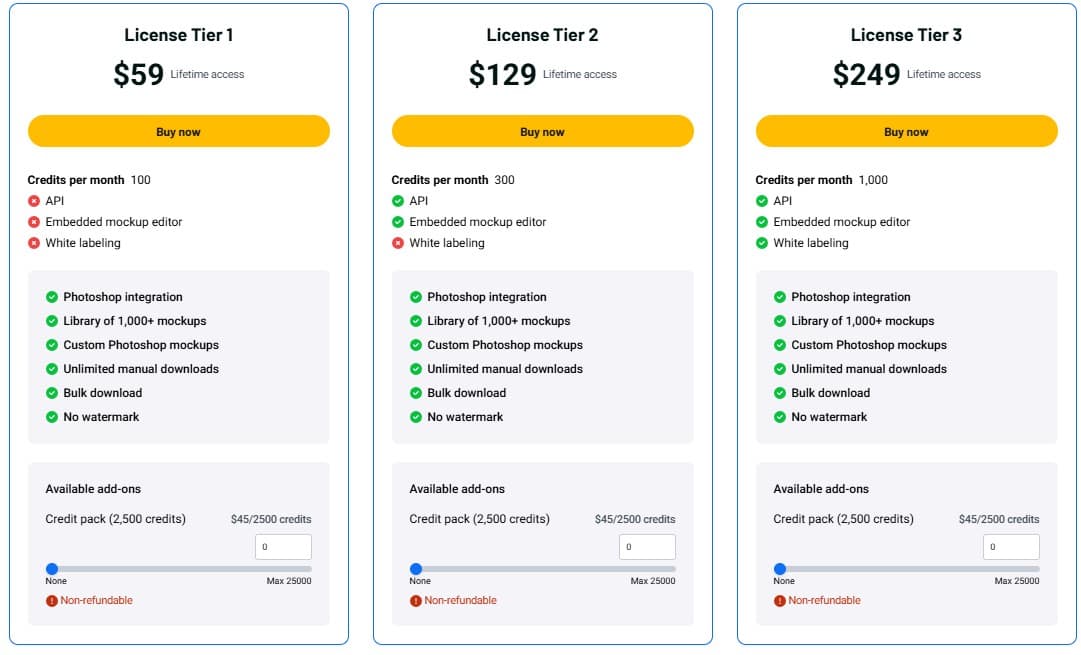Image resolution: width=1081 pixels, height=655 pixels.
Task: Click Buy now for License Tier 3
Action: 906,131
